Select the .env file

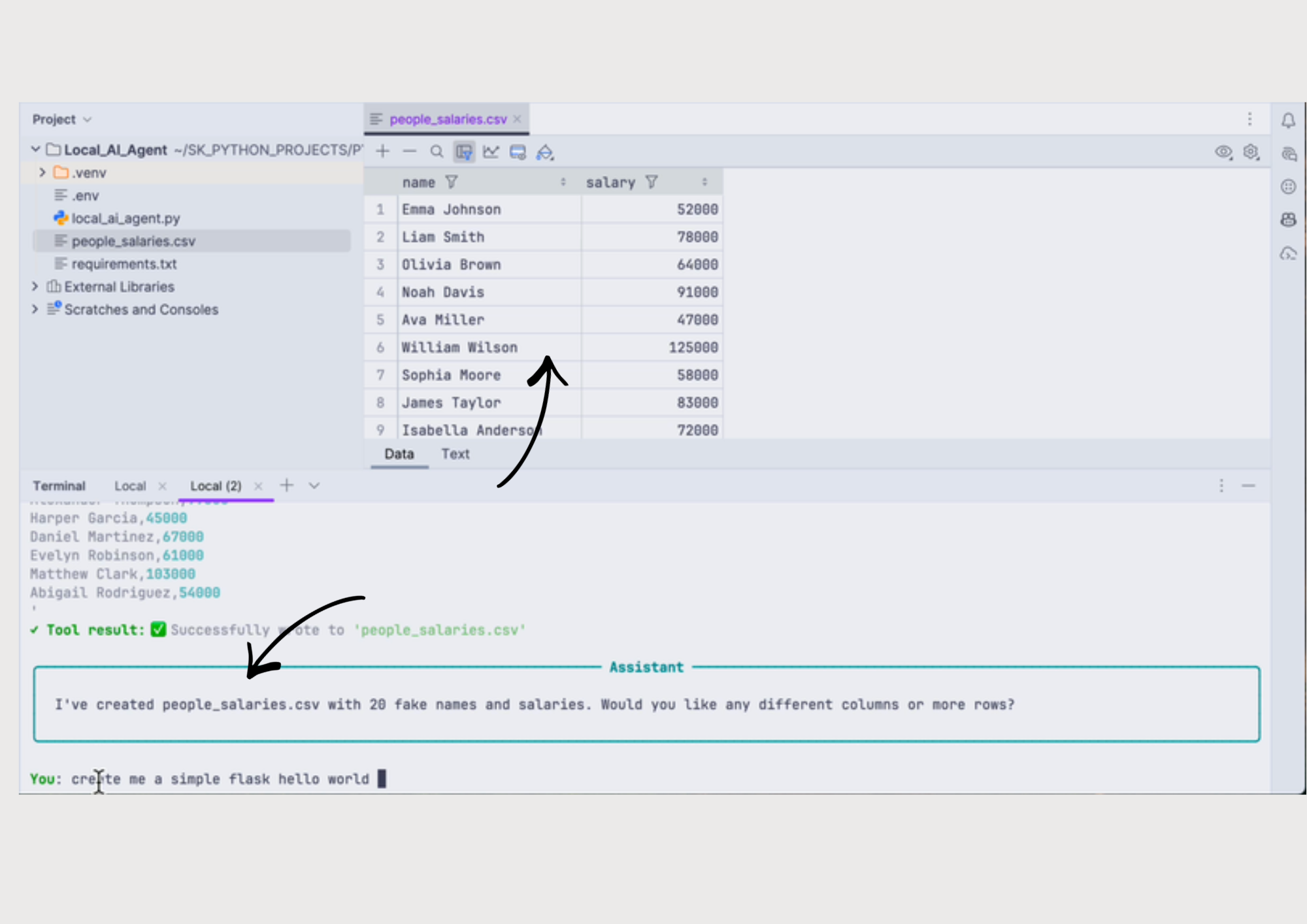[85, 195]
